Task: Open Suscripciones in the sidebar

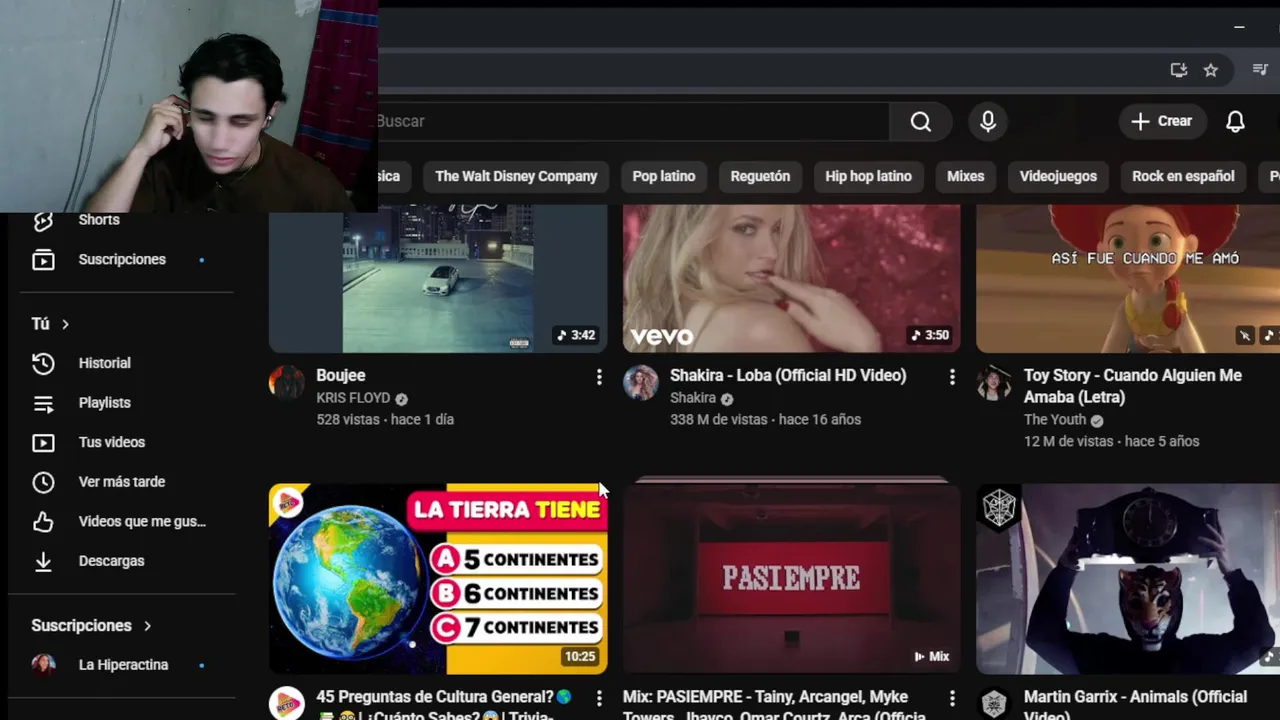Action: (122, 259)
